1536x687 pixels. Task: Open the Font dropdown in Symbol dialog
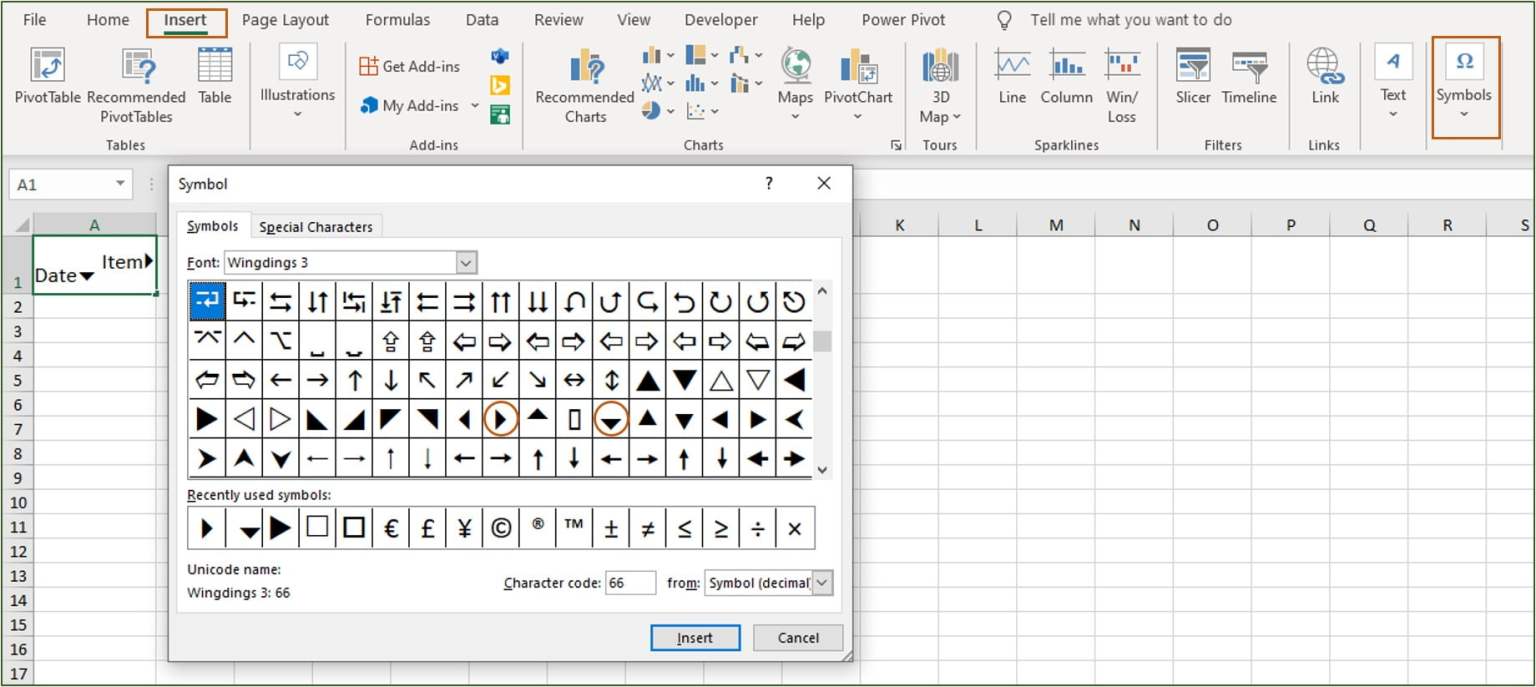pos(465,262)
